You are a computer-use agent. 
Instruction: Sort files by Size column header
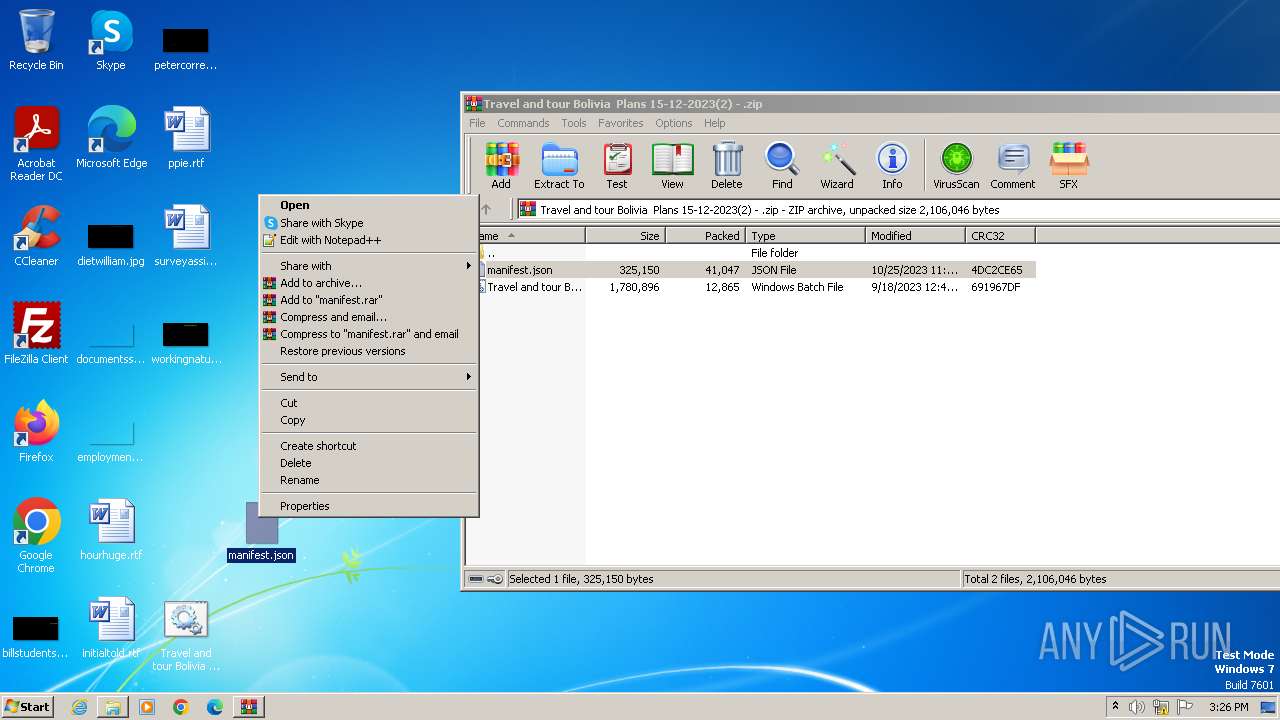pos(625,236)
